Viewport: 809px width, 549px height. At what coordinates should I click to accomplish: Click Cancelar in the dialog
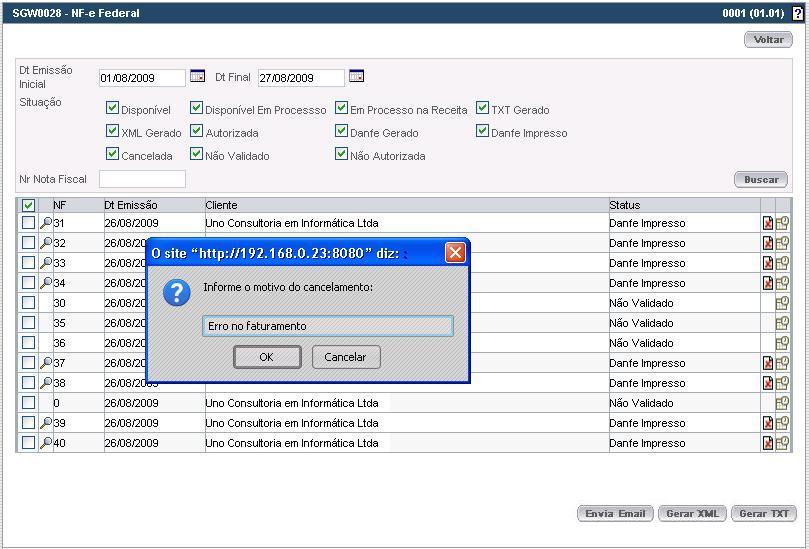[345, 357]
